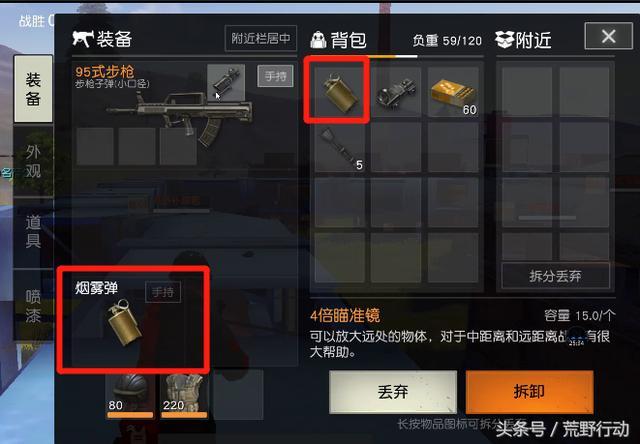Select the helmet with durability 80
This screenshot has height=444, width=640.
coord(130,395)
